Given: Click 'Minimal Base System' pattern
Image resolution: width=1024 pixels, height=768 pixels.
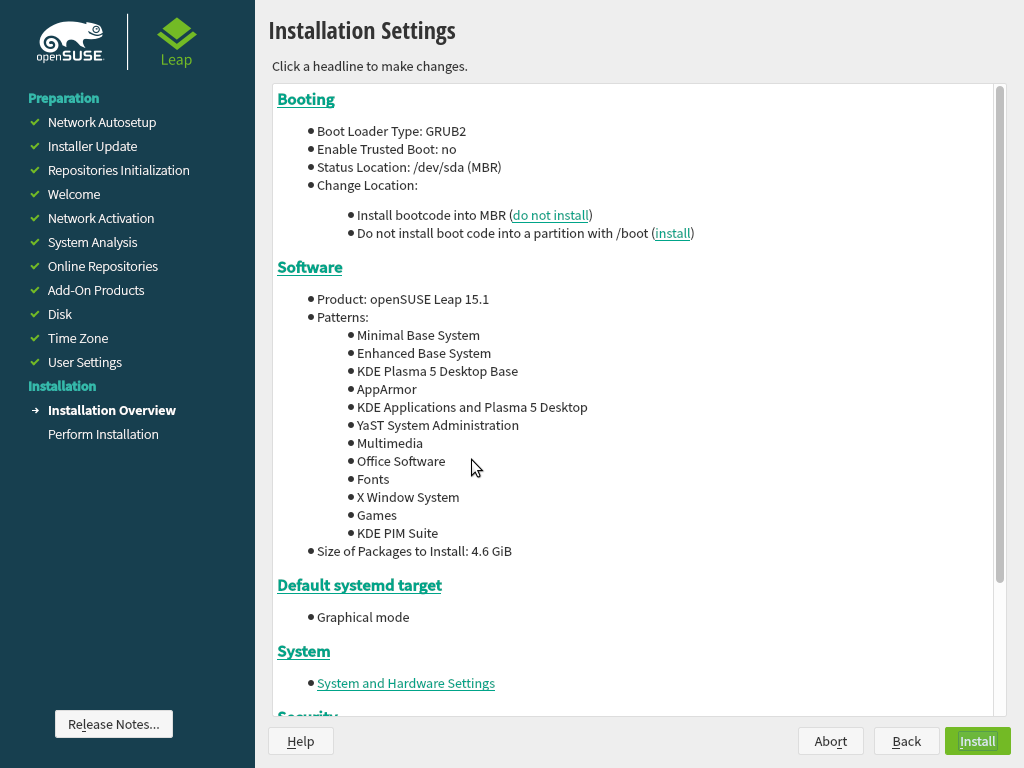Looking at the screenshot, I should 418,335.
